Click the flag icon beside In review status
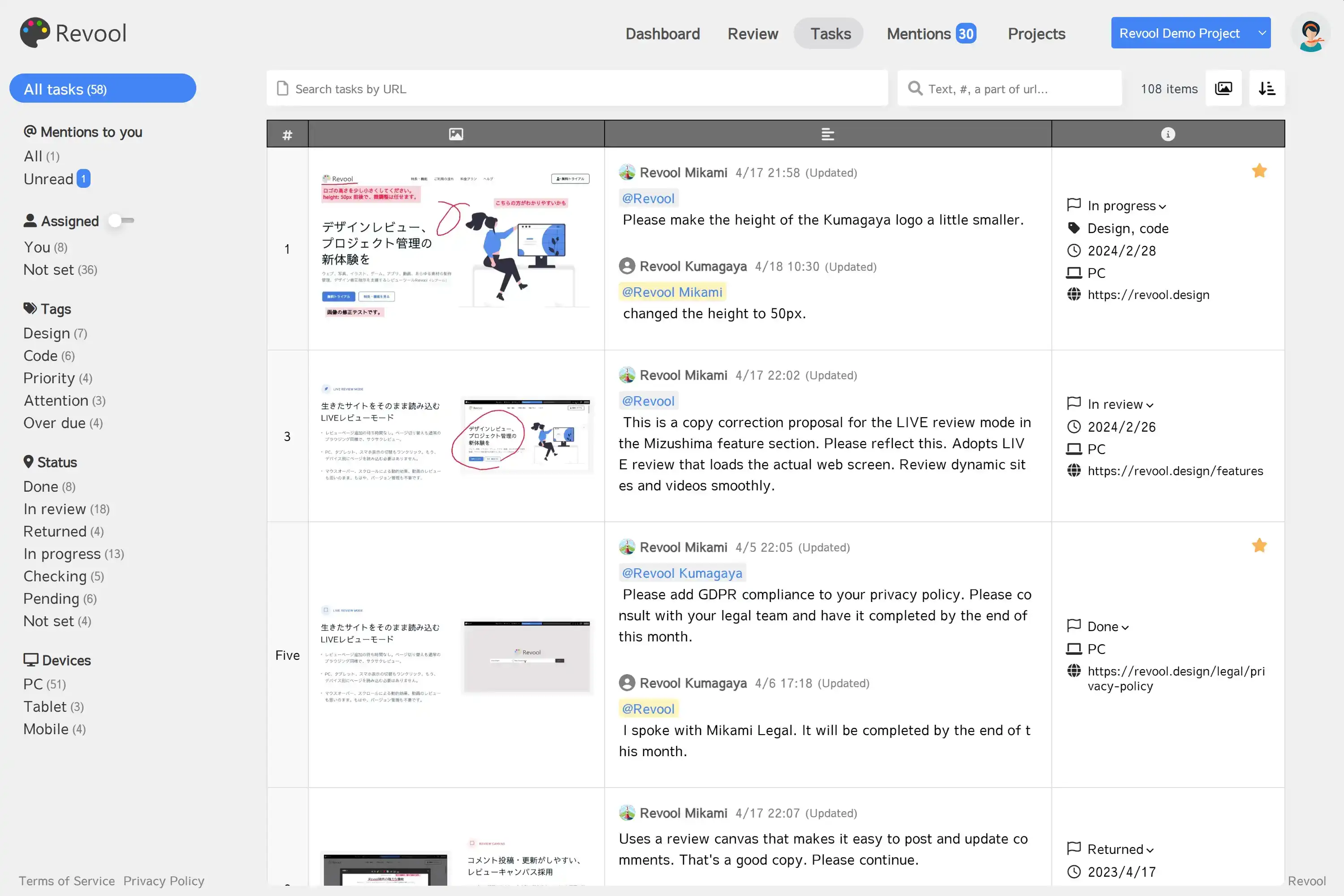 [x=1074, y=403]
